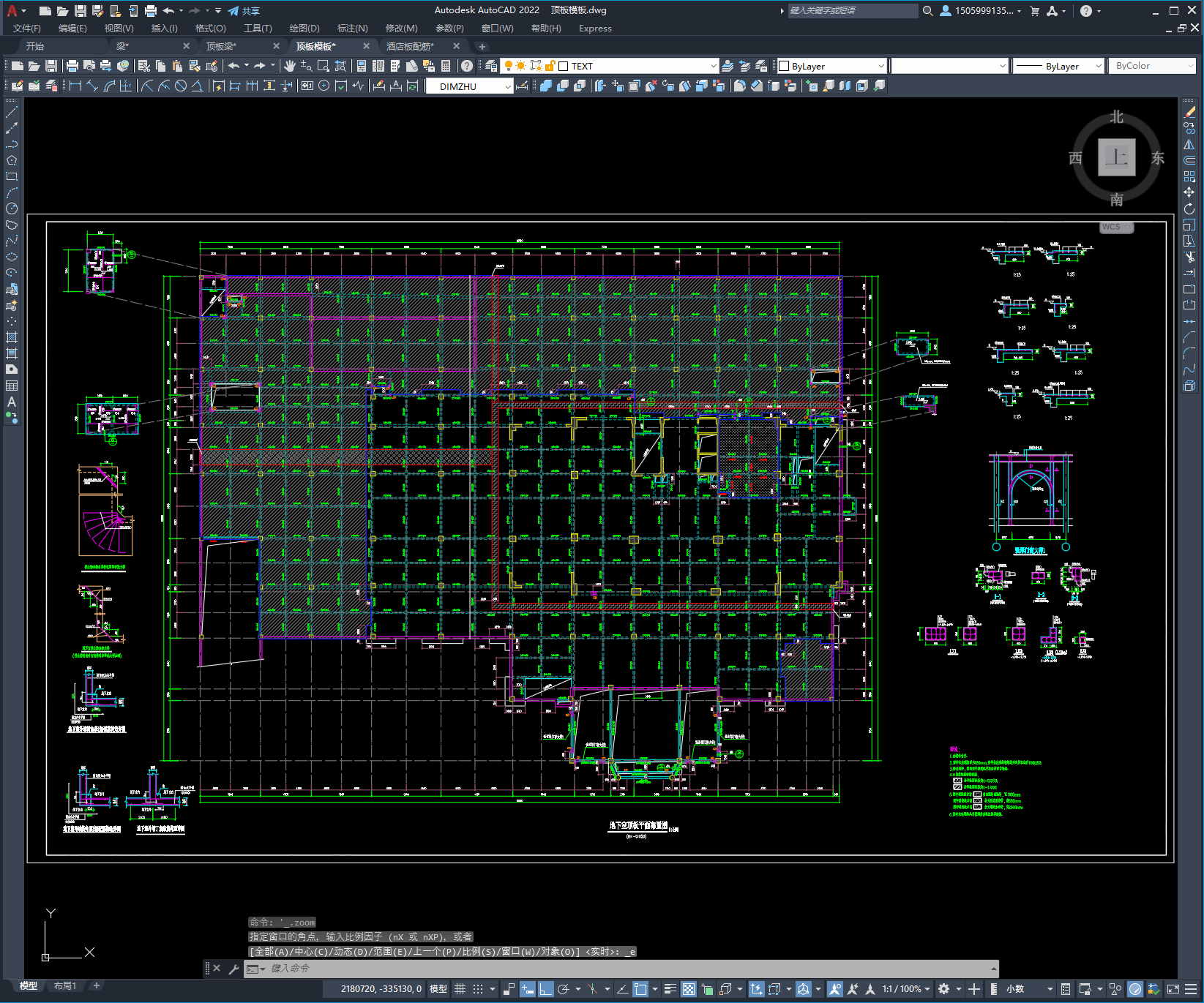The image size is (1204, 1003).
Task: Toggle polar tracking in status bar
Action: (563, 989)
